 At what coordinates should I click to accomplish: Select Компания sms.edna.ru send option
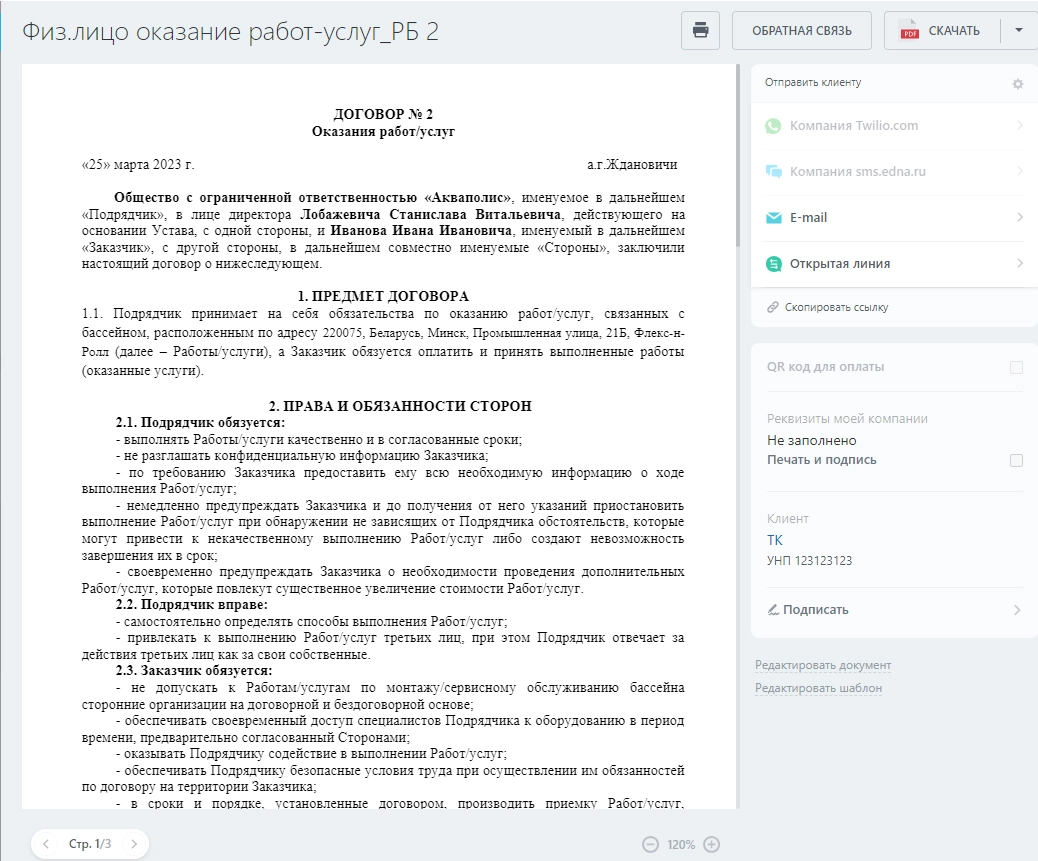pyautogui.click(x=894, y=171)
